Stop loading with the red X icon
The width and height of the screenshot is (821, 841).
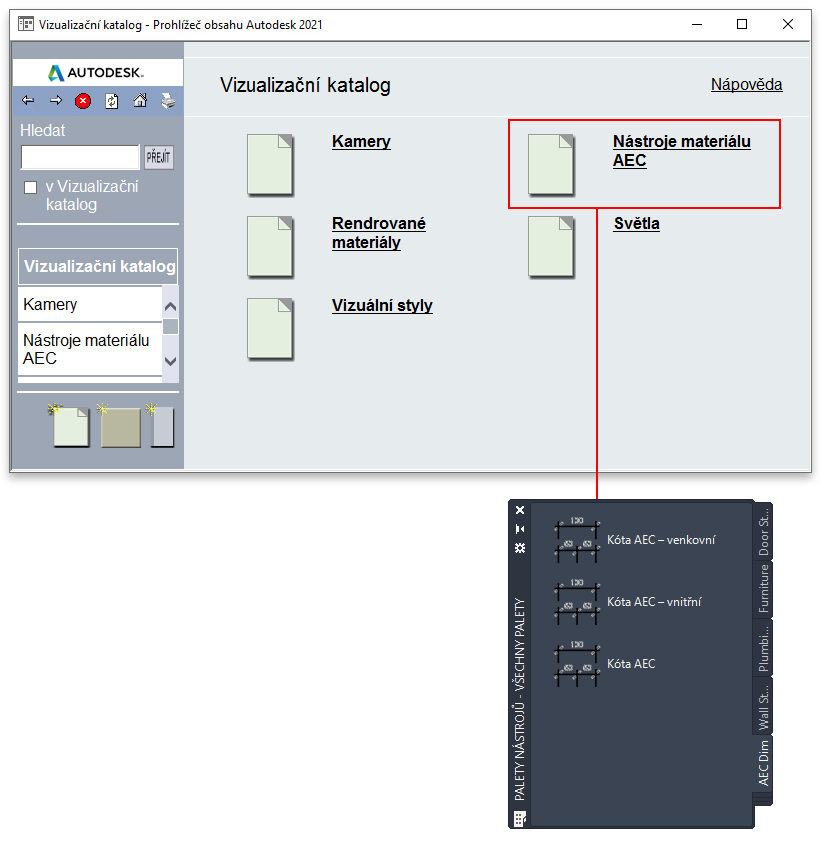tap(83, 101)
